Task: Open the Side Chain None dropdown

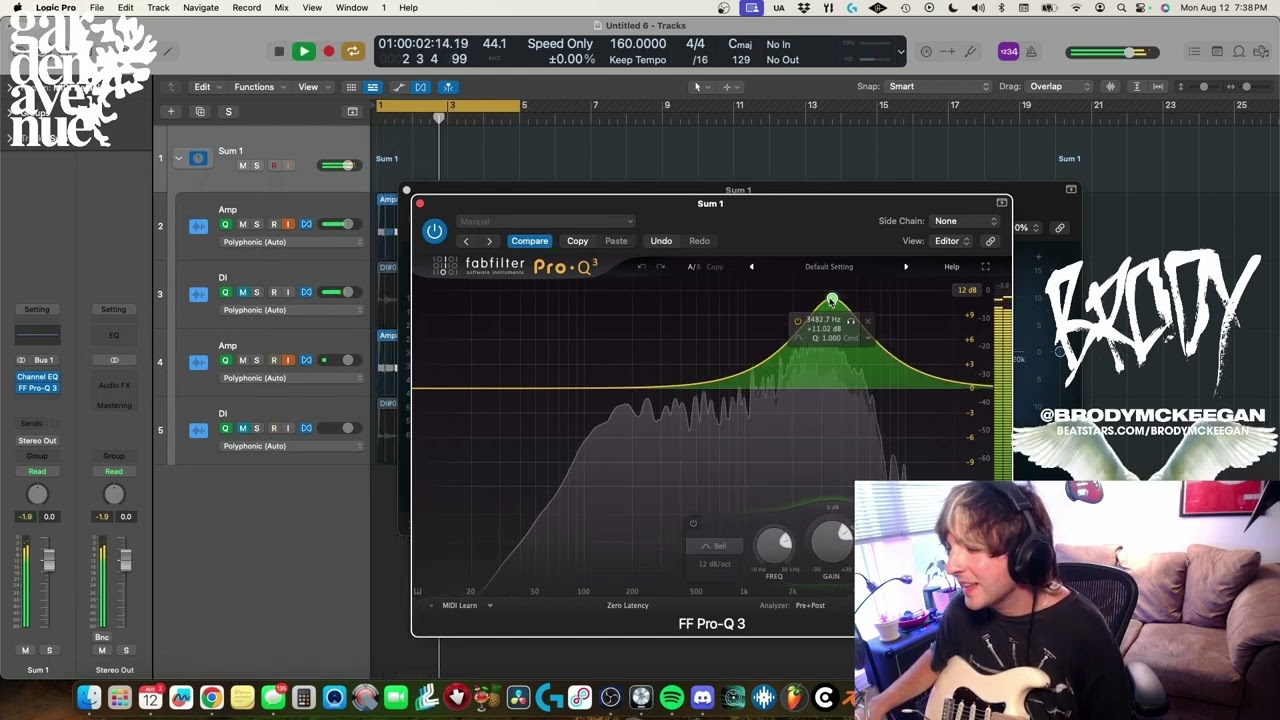Action: point(964,221)
